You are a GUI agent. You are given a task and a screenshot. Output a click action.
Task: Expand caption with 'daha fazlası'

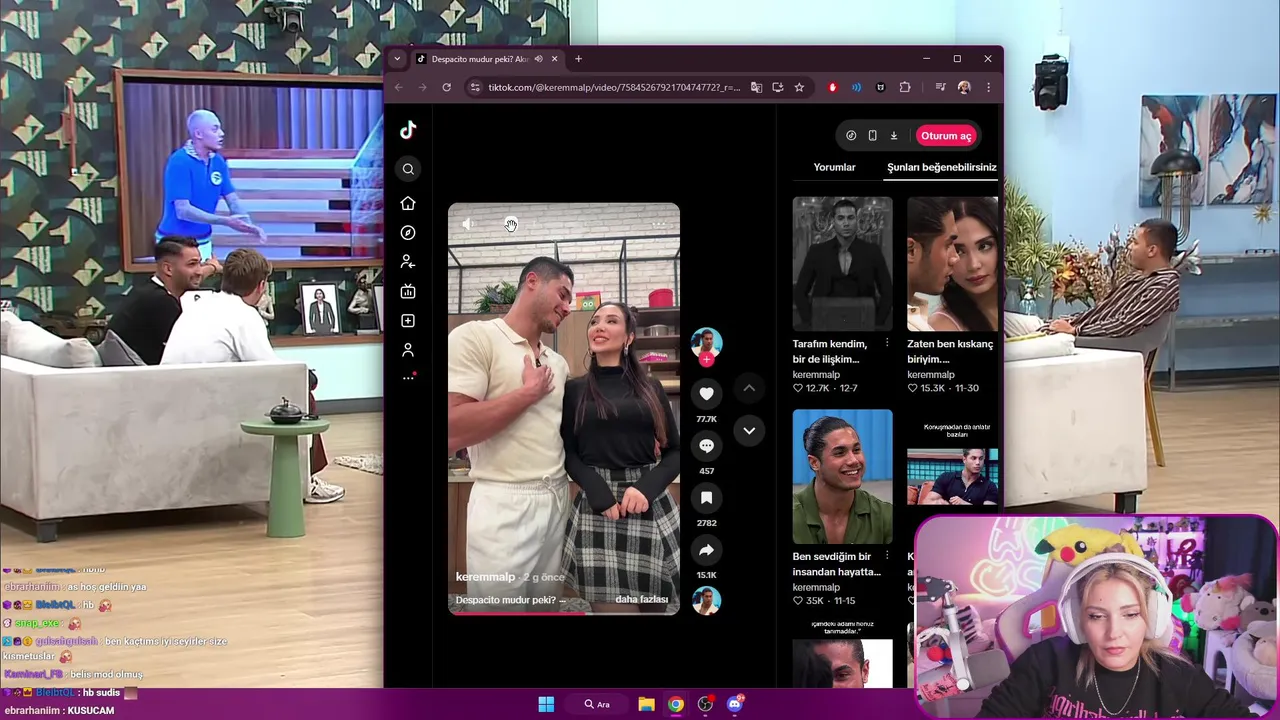(641, 599)
